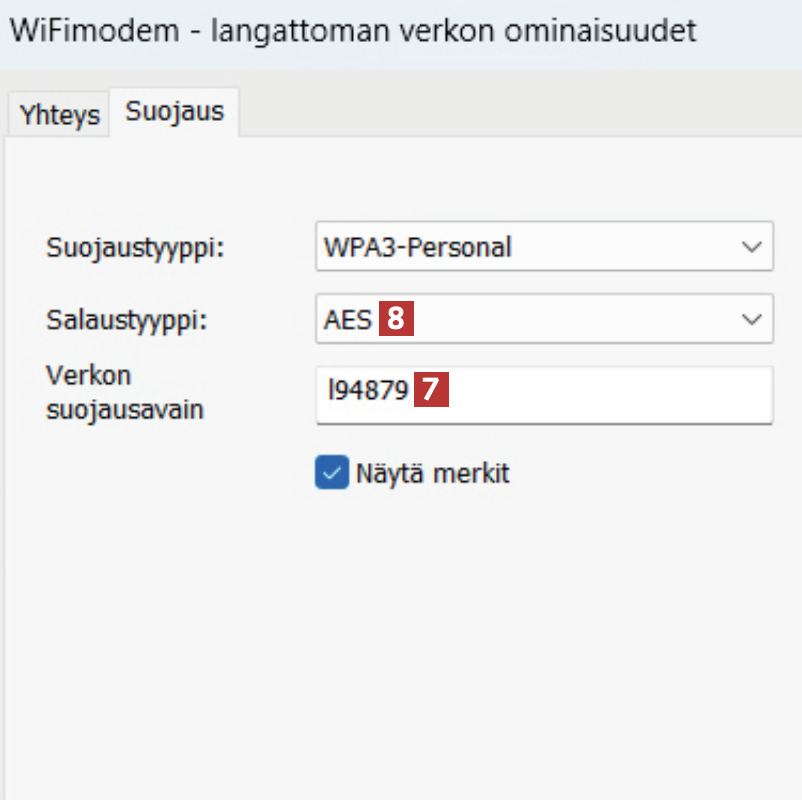Uncheck the Näytä merkit checkbox
This screenshot has width=802, height=800.
(331, 473)
